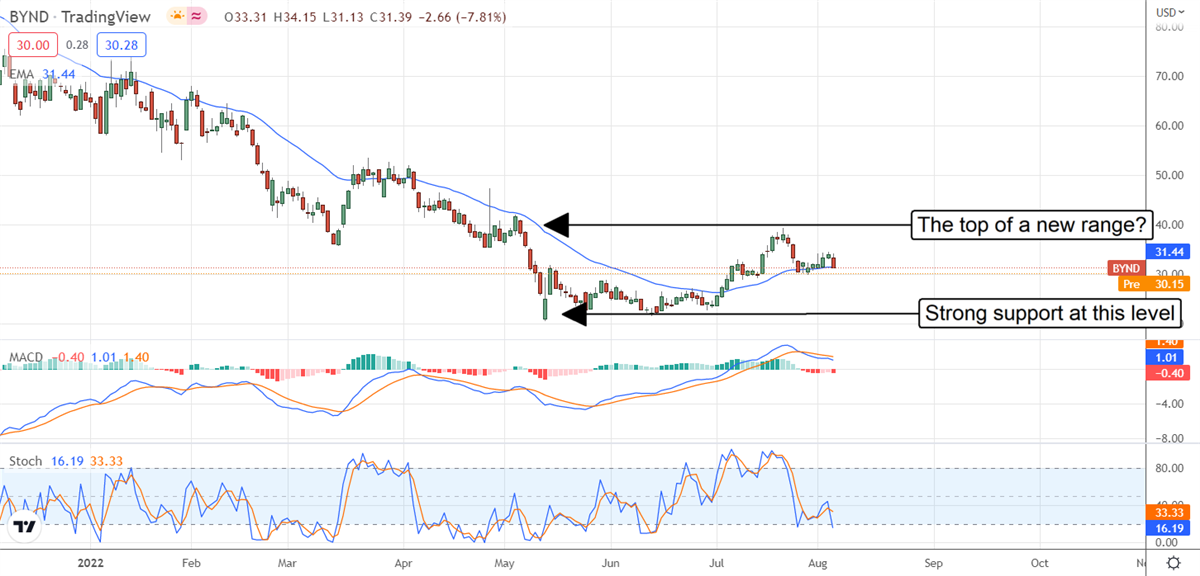Click the Feb label on time axis
1200x576 pixels.
coord(191,564)
